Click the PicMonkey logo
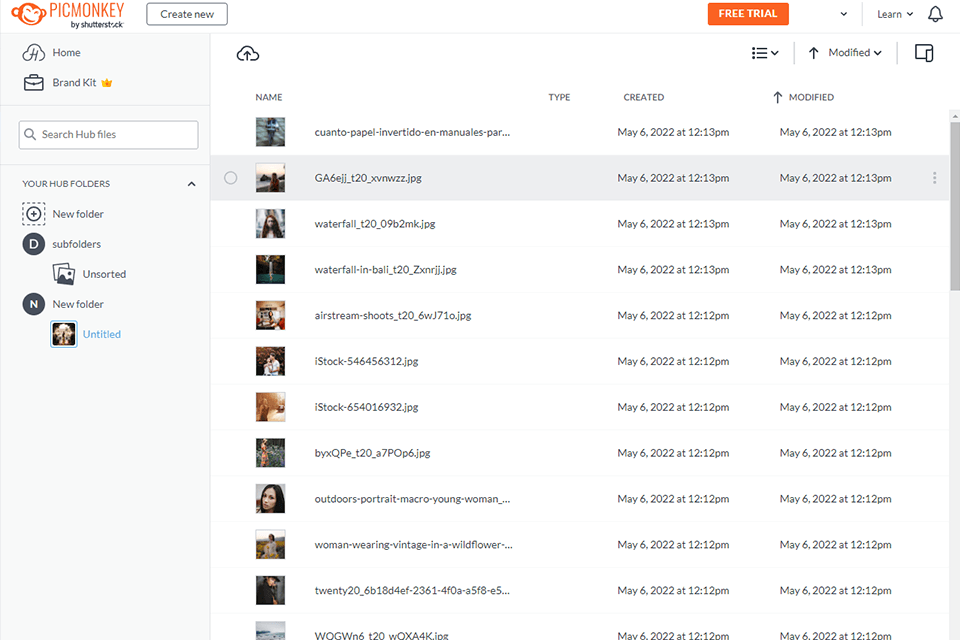Image resolution: width=960 pixels, height=640 pixels. pos(68,15)
